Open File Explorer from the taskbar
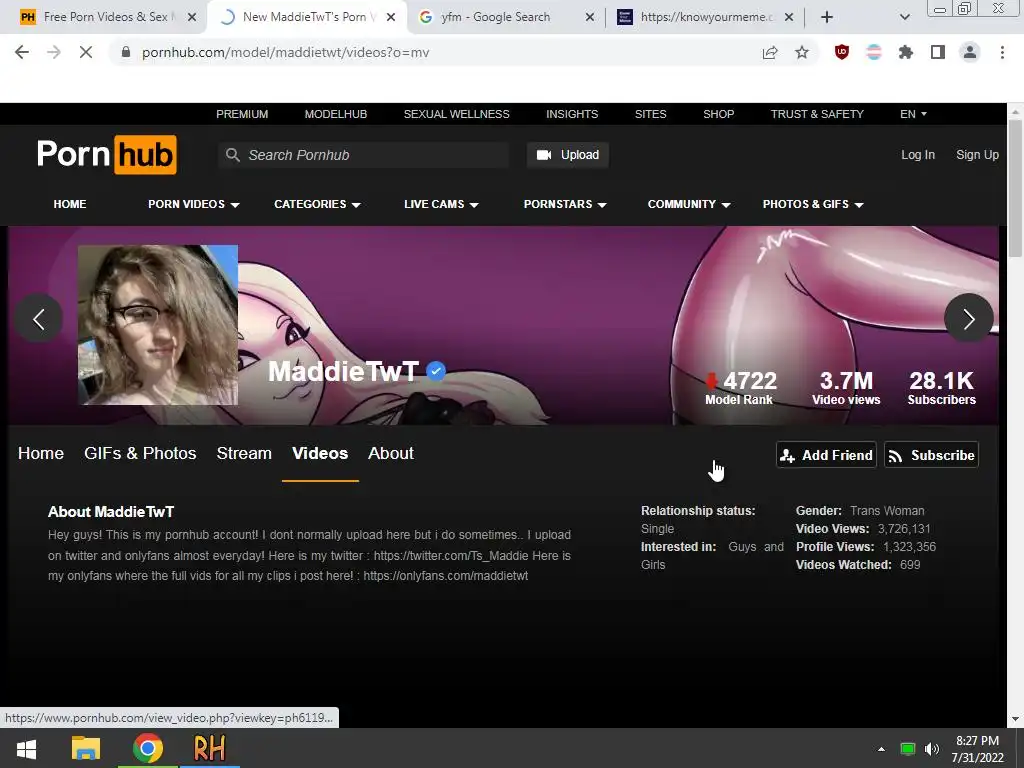The width and height of the screenshot is (1024, 768). (86, 748)
